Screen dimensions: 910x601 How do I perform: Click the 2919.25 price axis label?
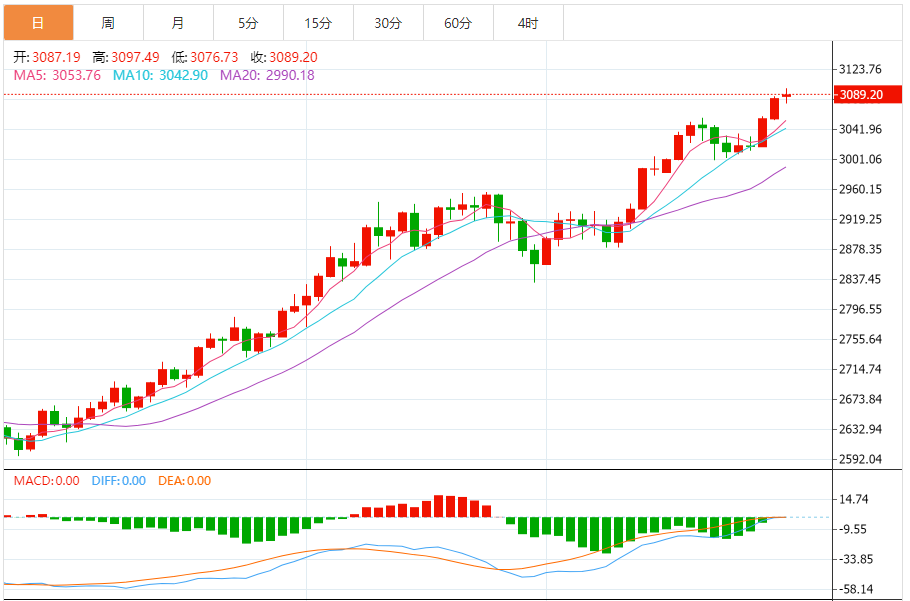pos(860,219)
